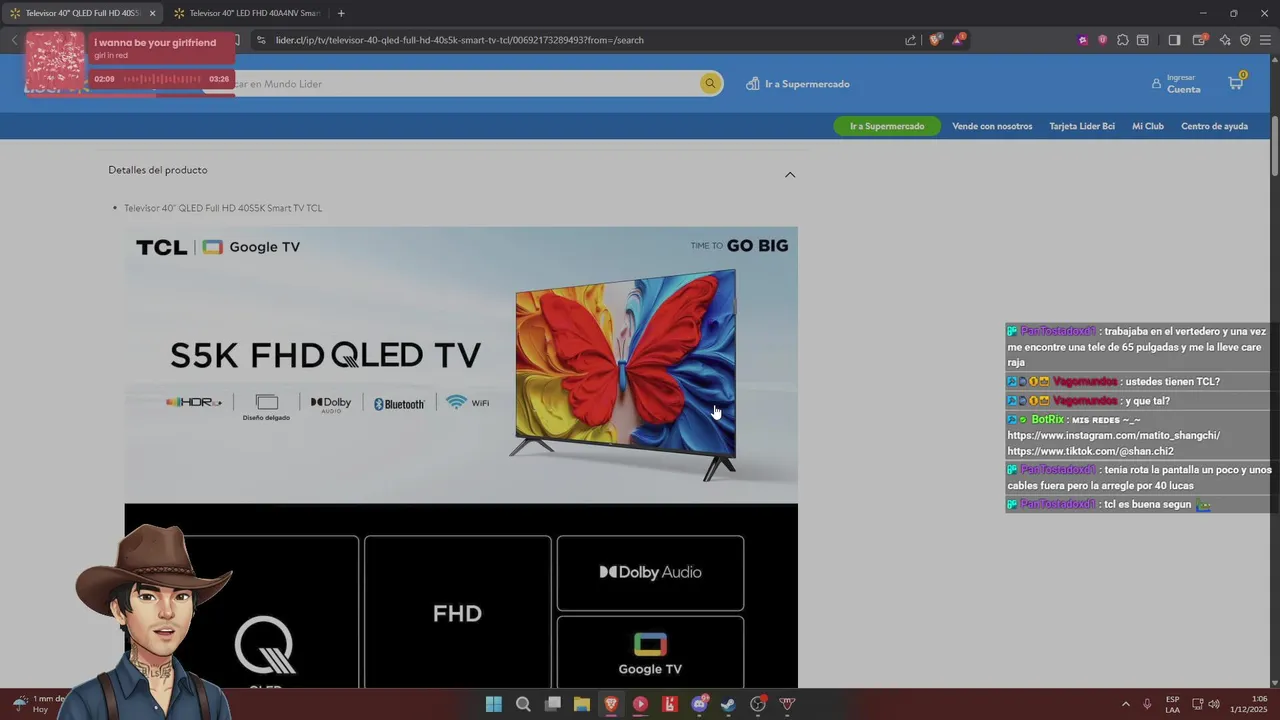Open the Brave Wallet icon
1280x720 pixels.
(x=1200, y=40)
